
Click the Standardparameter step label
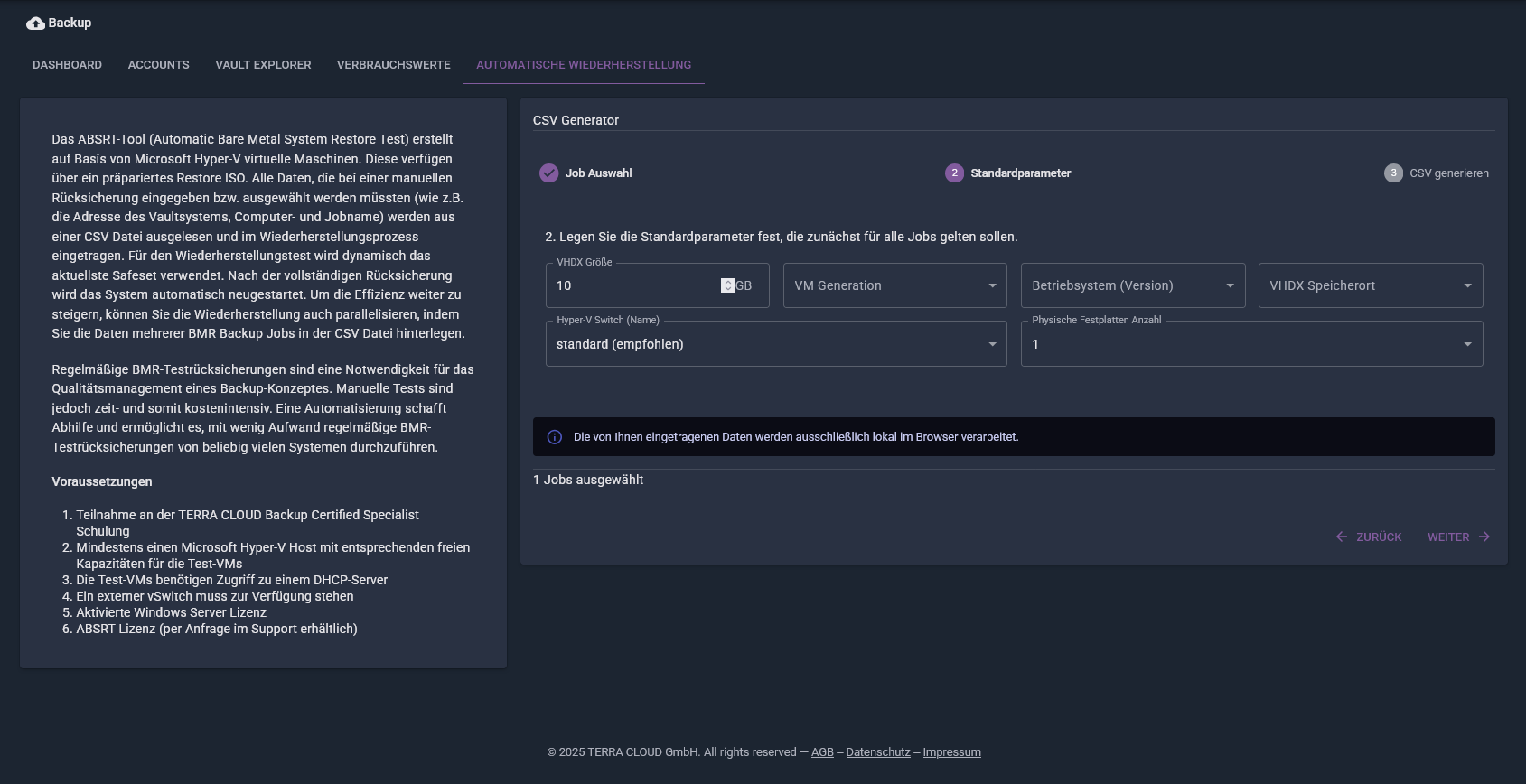coord(1021,173)
